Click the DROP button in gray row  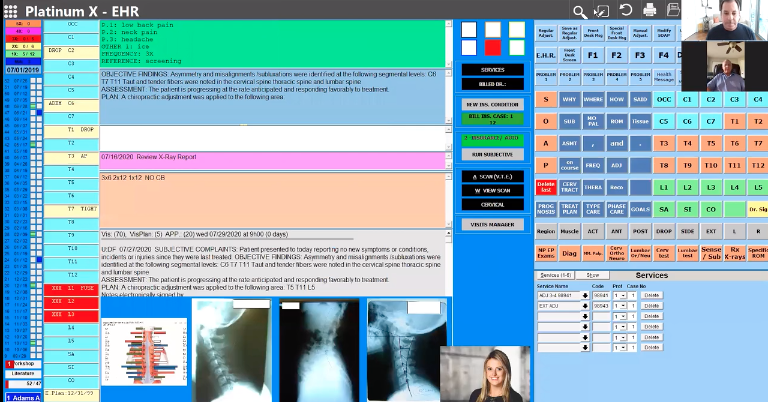(664, 231)
